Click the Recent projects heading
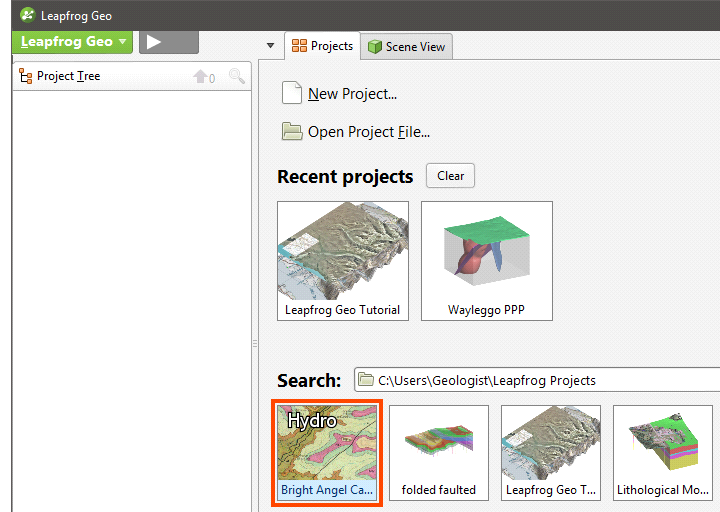Viewport: 720px width, 512px height. click(x=345, y=176)
